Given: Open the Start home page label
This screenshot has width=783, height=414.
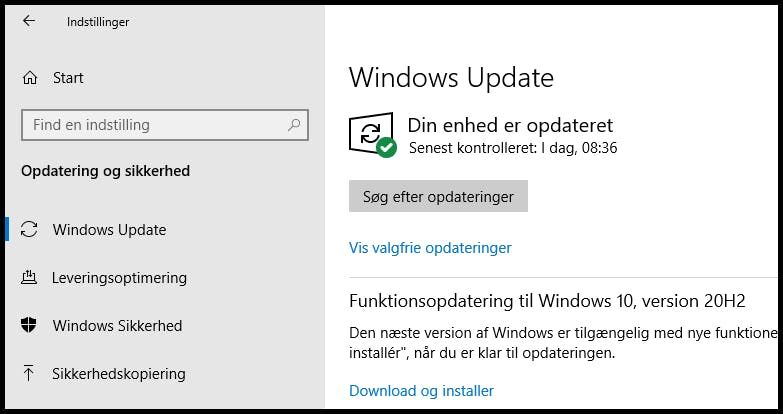Looking at the screenshot, I should [x=68, y=78].
